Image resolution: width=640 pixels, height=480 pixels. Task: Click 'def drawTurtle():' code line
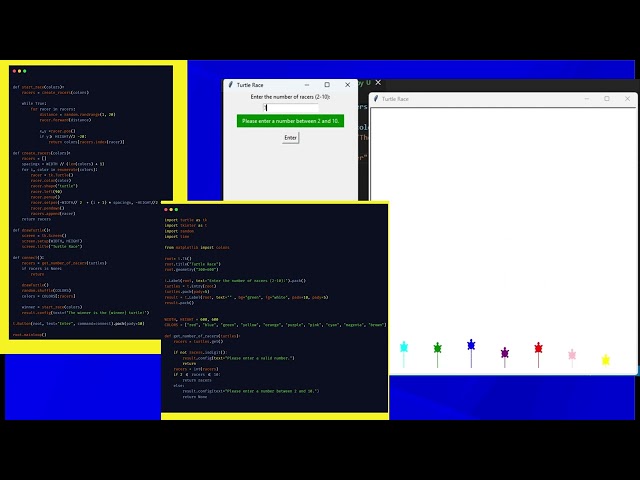coord(31,230)
